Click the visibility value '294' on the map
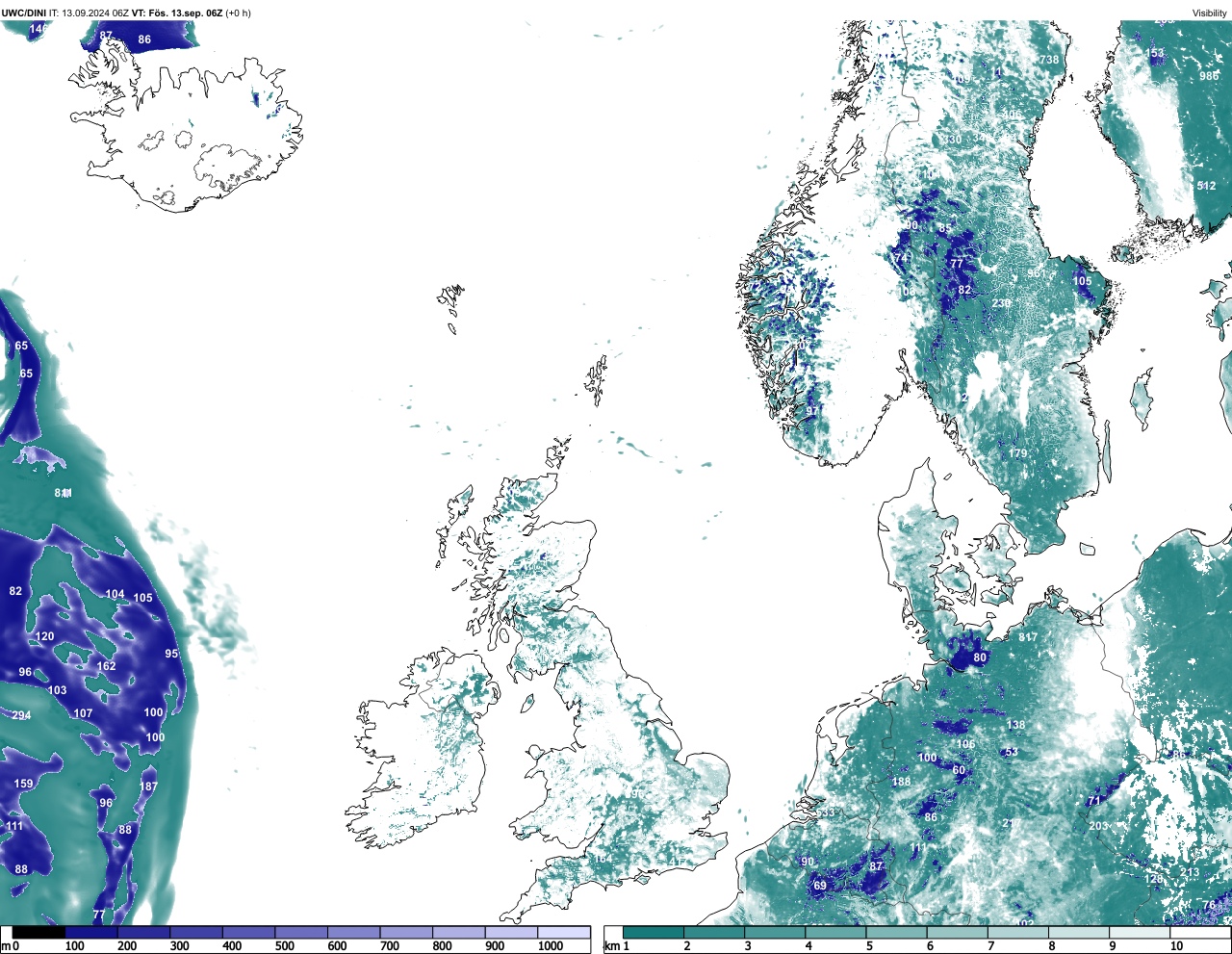 pyautogui.click(x=21, y=715)
